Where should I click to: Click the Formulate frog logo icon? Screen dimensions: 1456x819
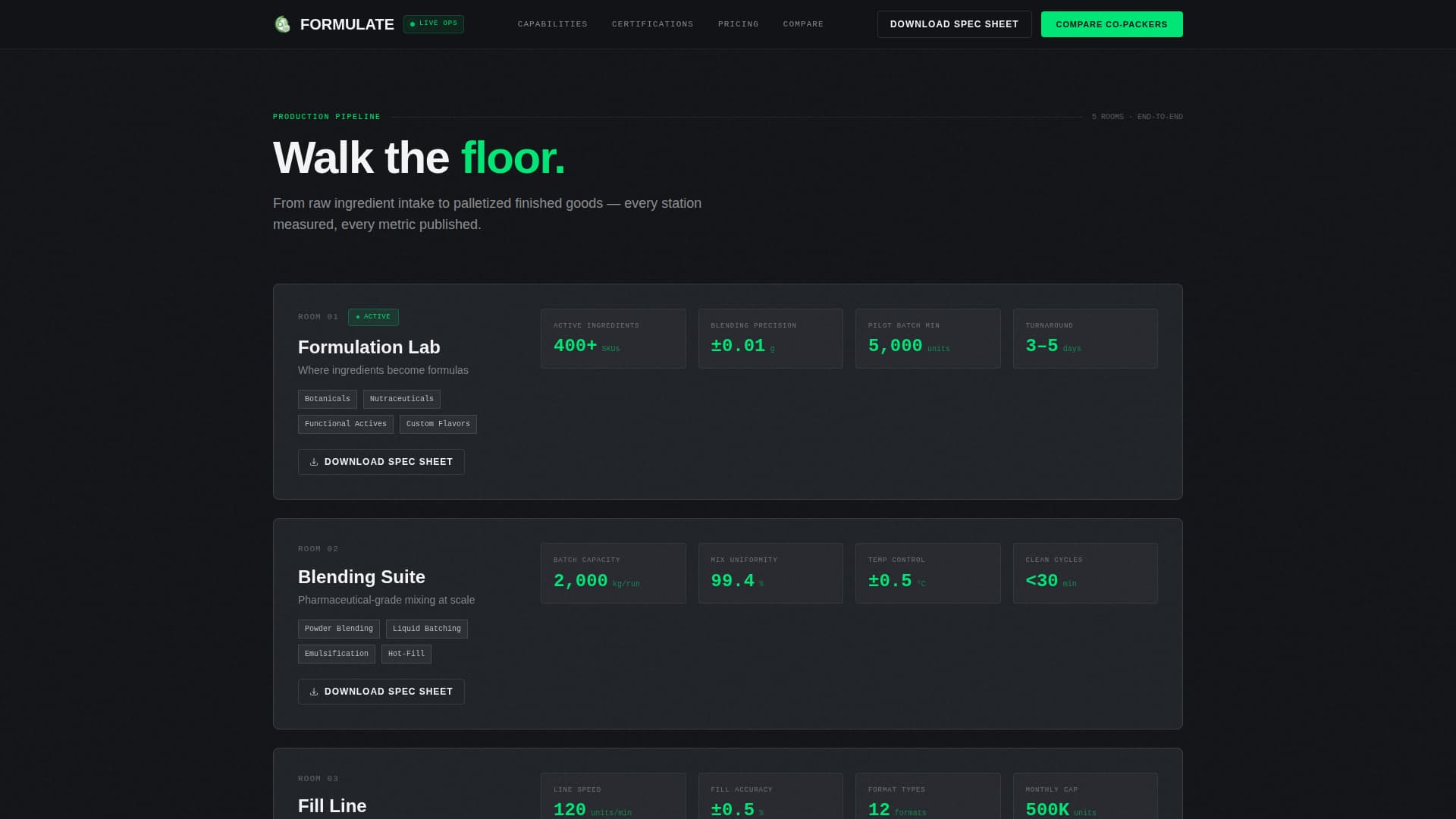pyautogui.click(x=281, y=24)
